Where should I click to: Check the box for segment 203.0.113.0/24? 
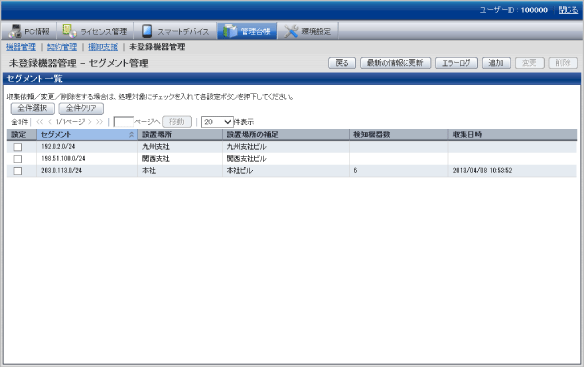click(x=18, y=171)
